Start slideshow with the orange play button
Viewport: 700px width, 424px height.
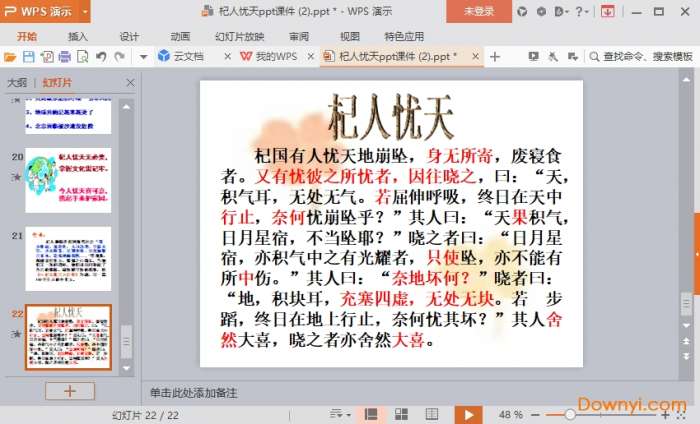(468, 415)
